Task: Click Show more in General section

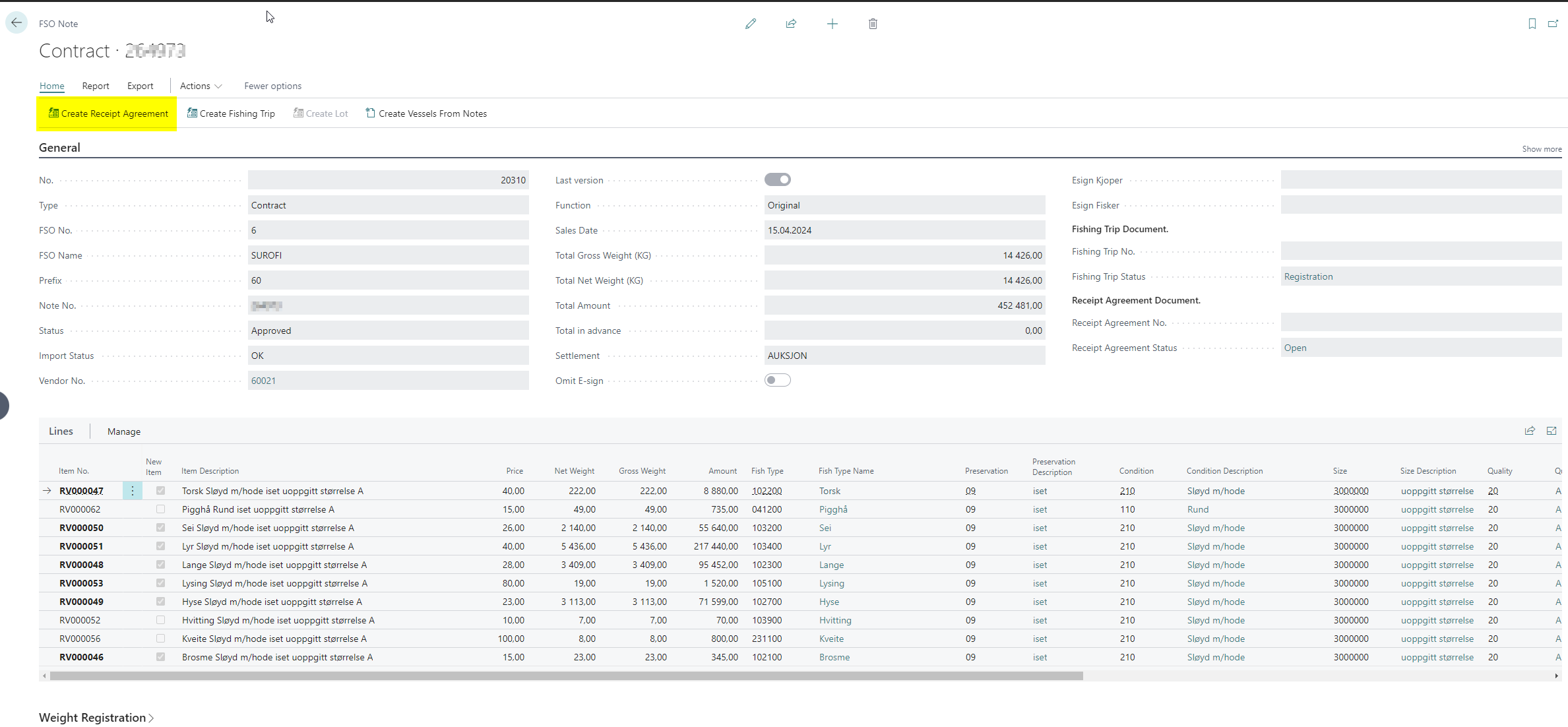Action: point(1541,149)
